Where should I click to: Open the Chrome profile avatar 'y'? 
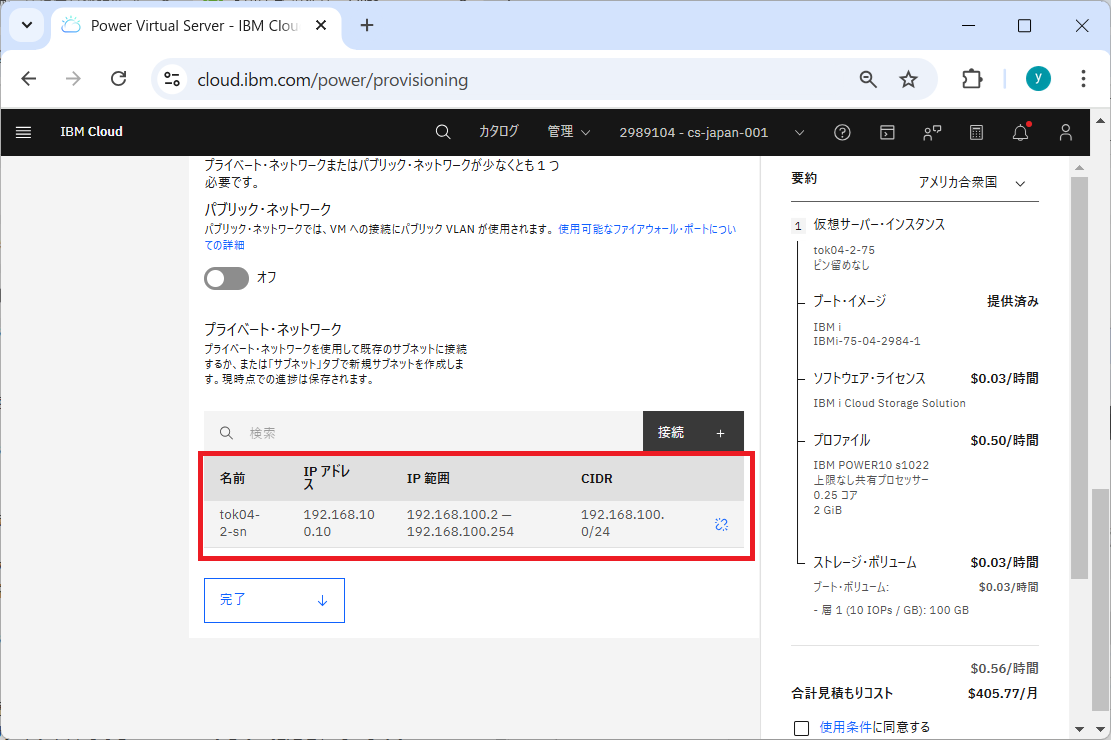click(1038, 79)
